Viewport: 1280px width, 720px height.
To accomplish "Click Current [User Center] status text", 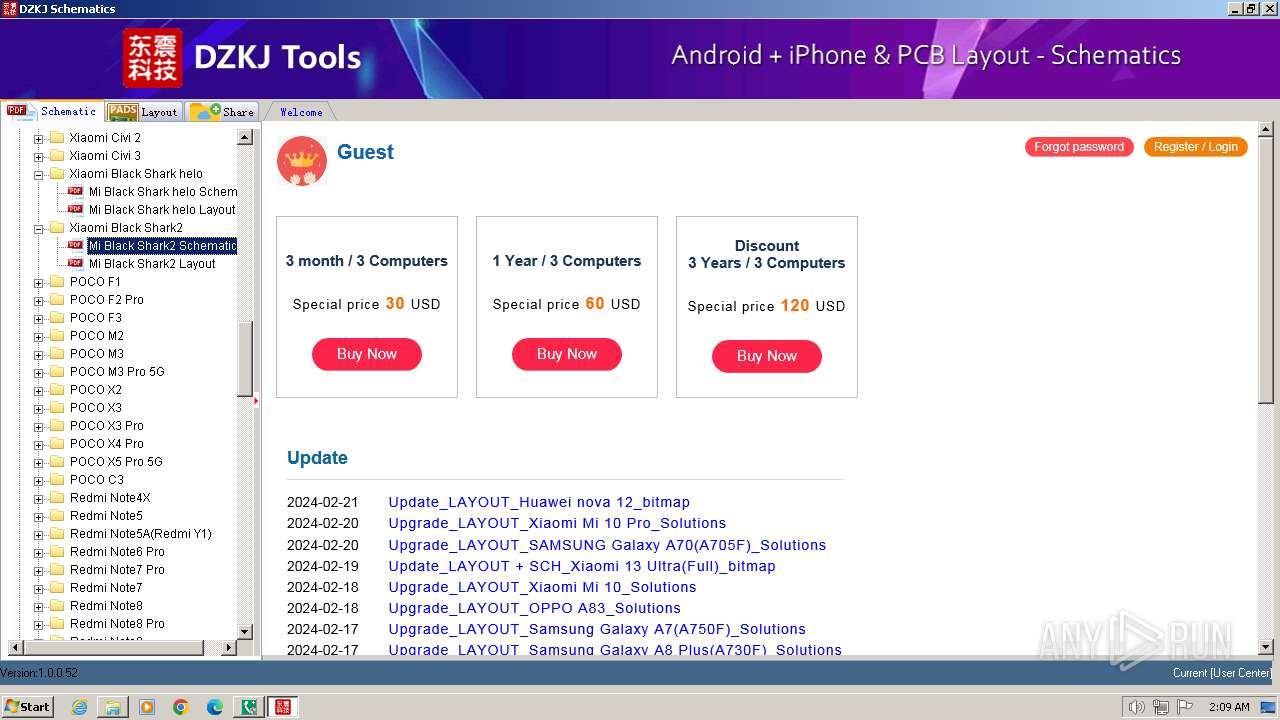I will point(1222,673).
